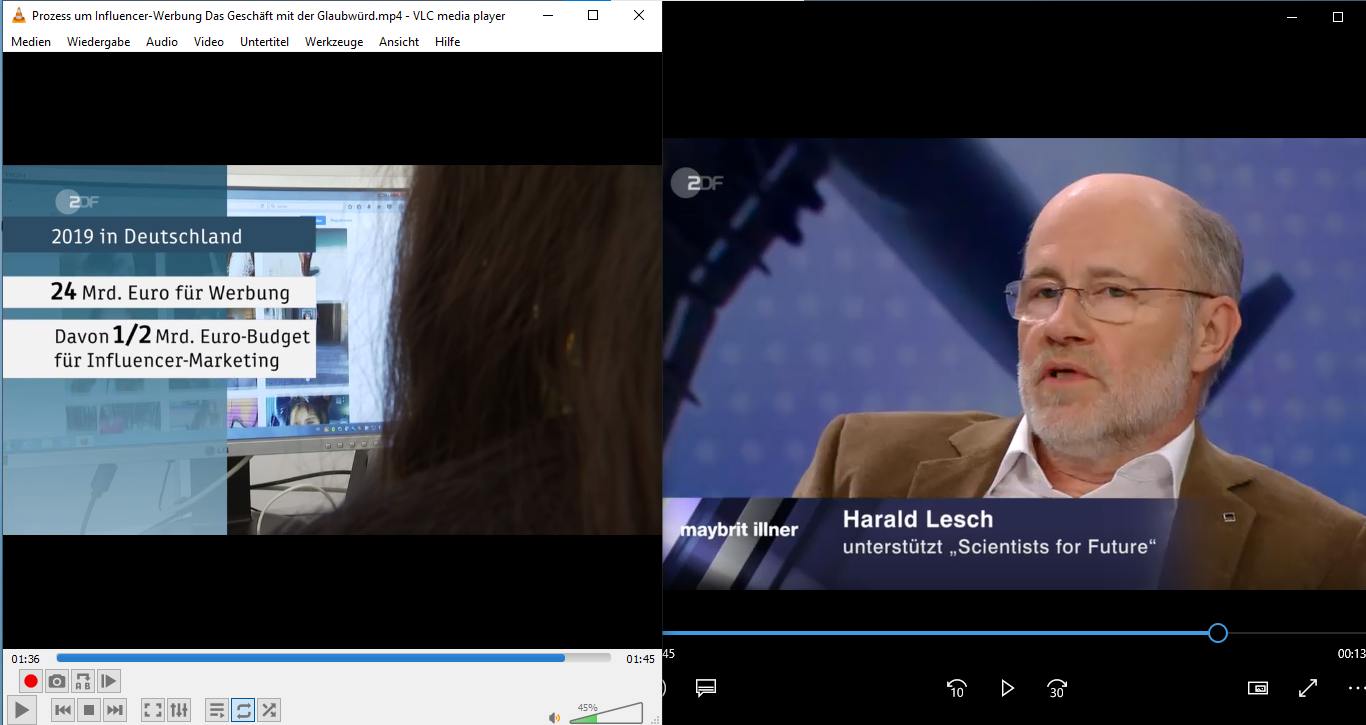Open the more options ellipsis menu
Screen dimensions: 1366x725
click(x=1355, y=688)
